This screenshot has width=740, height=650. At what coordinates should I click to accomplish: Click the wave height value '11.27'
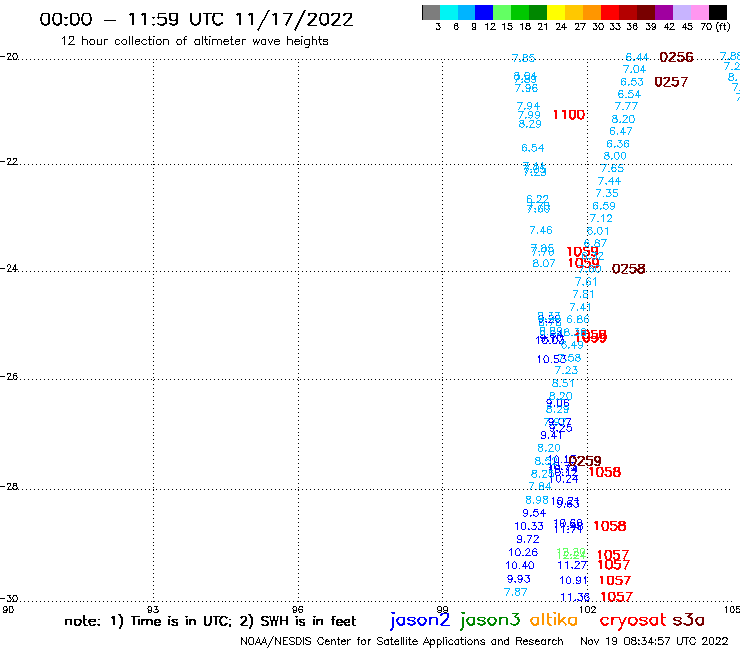point(572,566)
